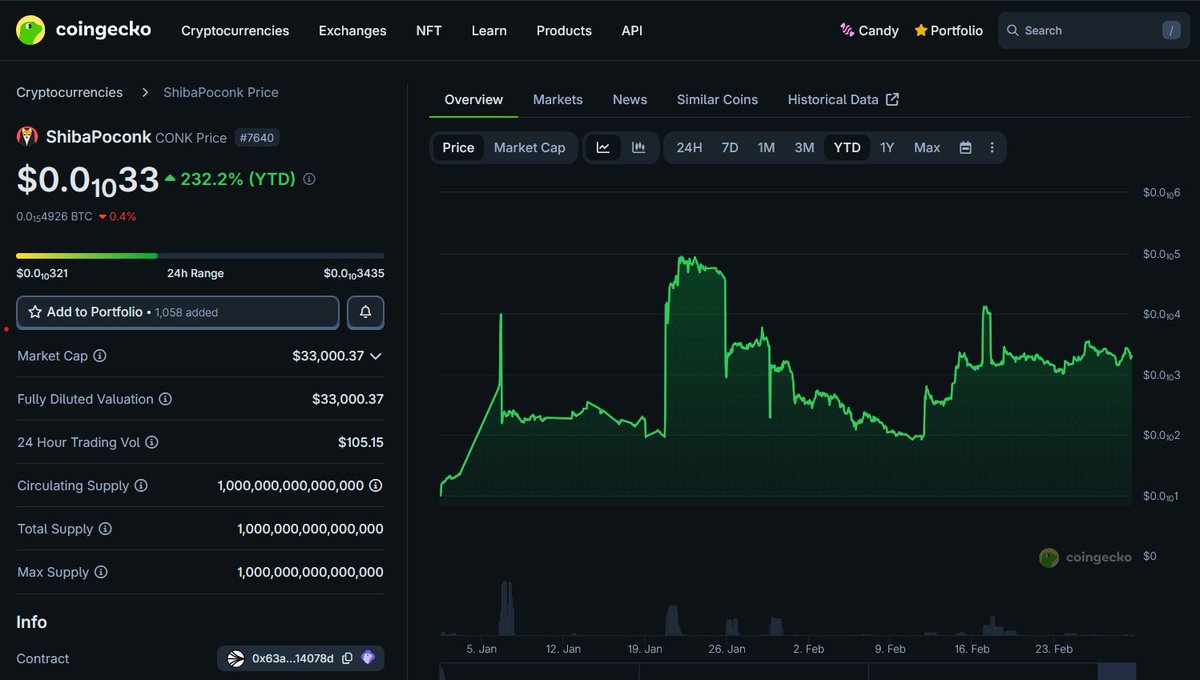
Task: Show info about YTD price change
Action: coord(309,179)
